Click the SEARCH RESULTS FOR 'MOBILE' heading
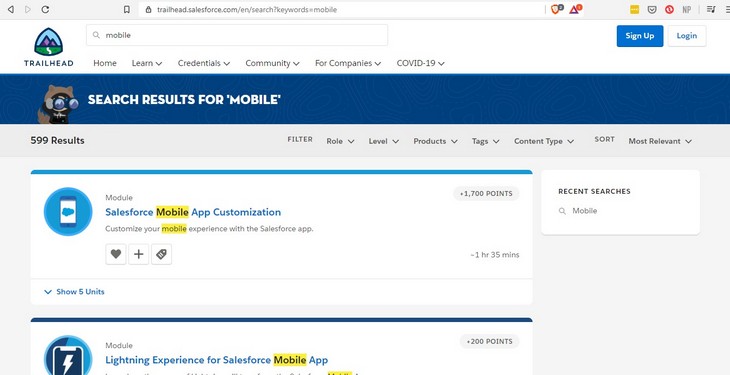730x375 pixels. tap(184, 99)
